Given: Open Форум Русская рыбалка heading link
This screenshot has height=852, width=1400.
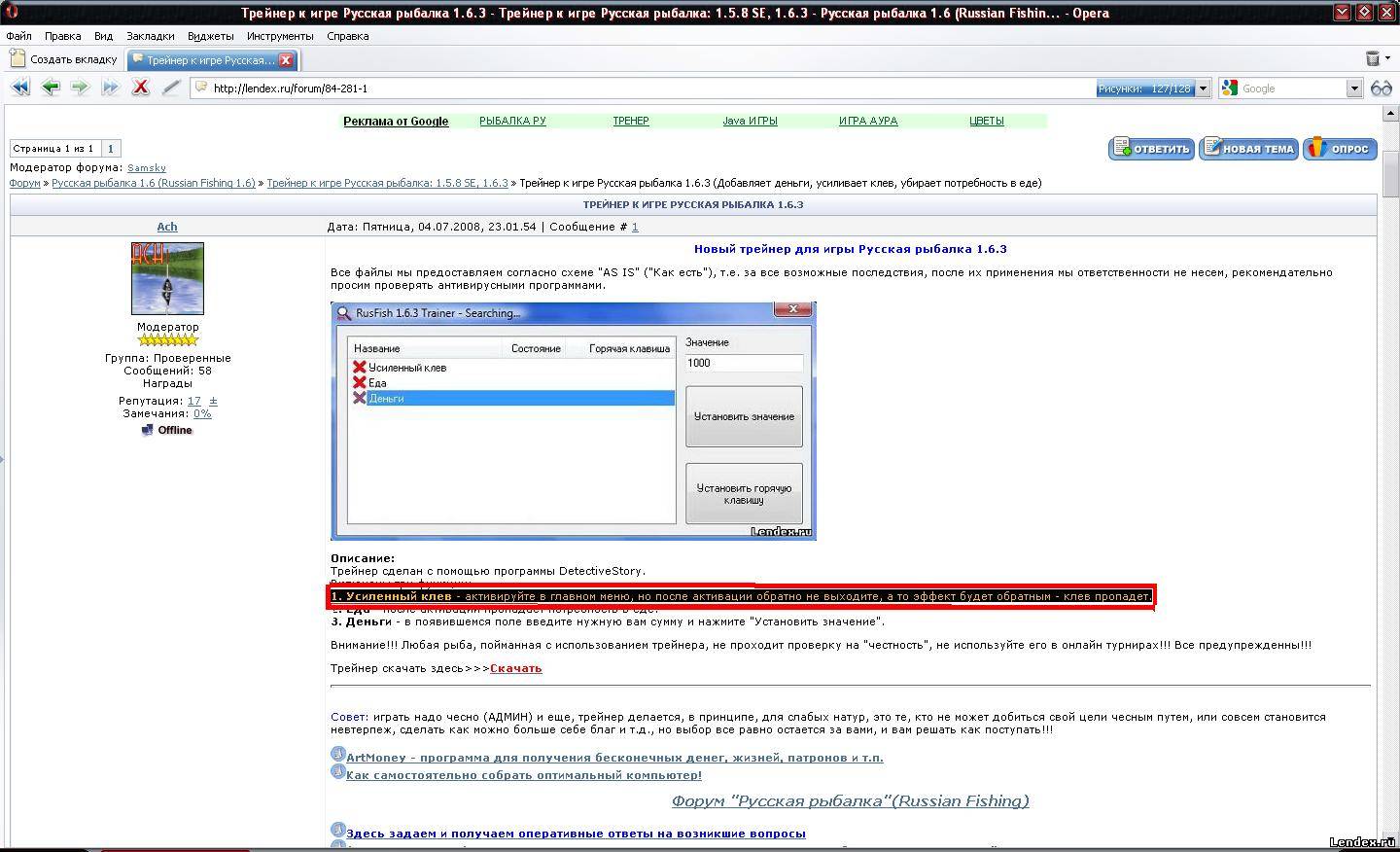Looking at the screenshot, I should click(x=850, y=801).
